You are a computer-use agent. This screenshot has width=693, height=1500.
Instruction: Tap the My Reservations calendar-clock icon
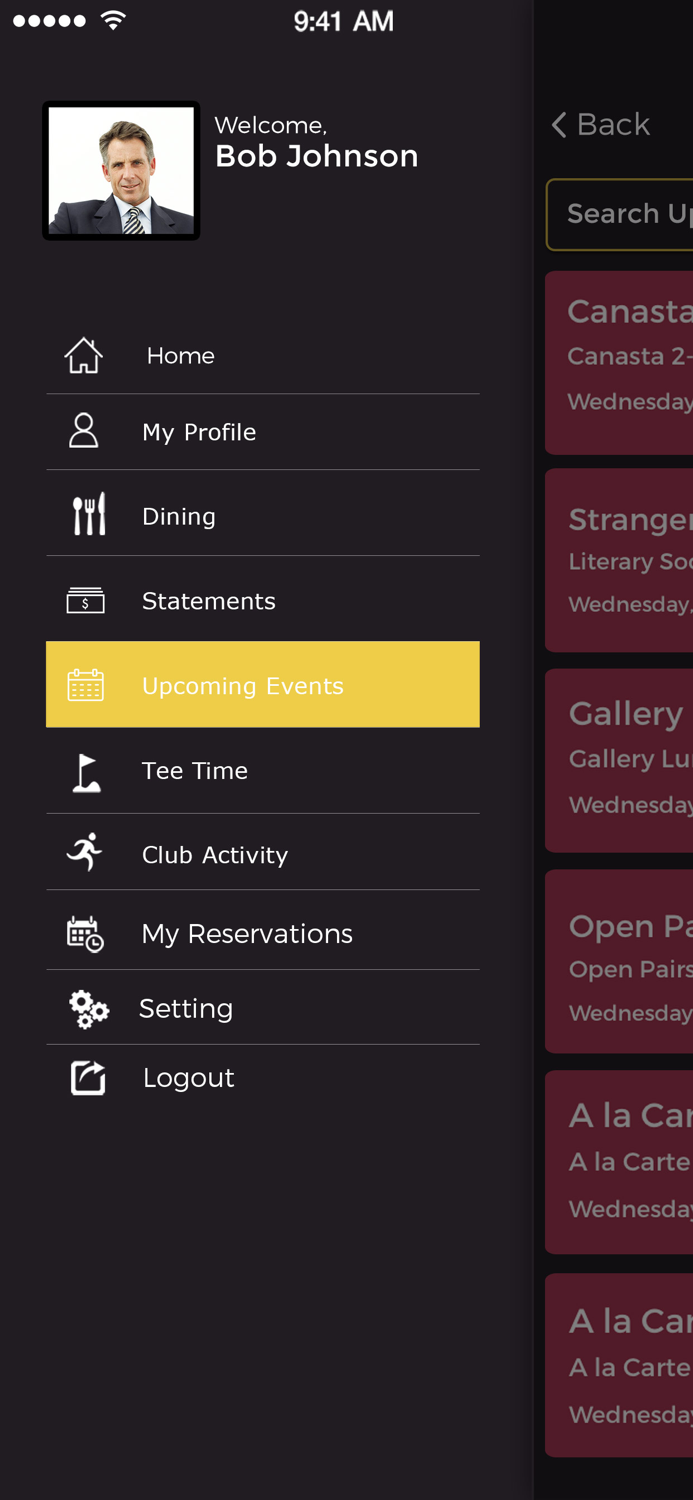(x=85, y=934)
